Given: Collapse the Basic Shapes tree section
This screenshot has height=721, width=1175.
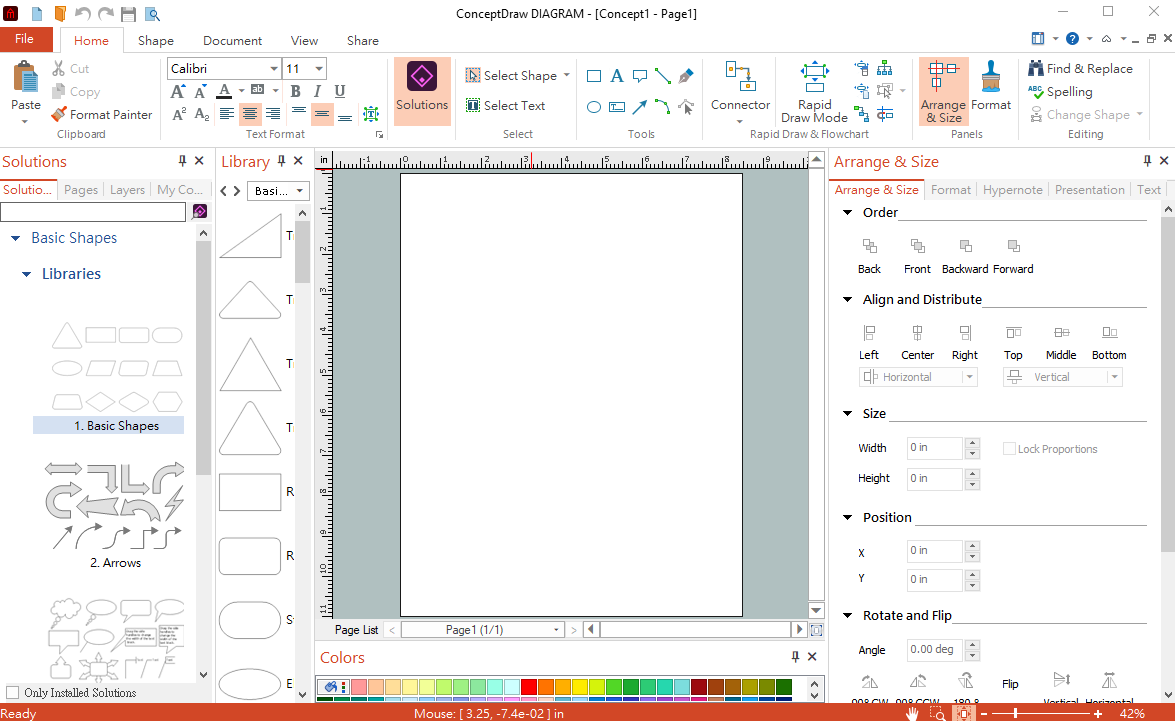Looking at the screenshot, I should (16, 238).
